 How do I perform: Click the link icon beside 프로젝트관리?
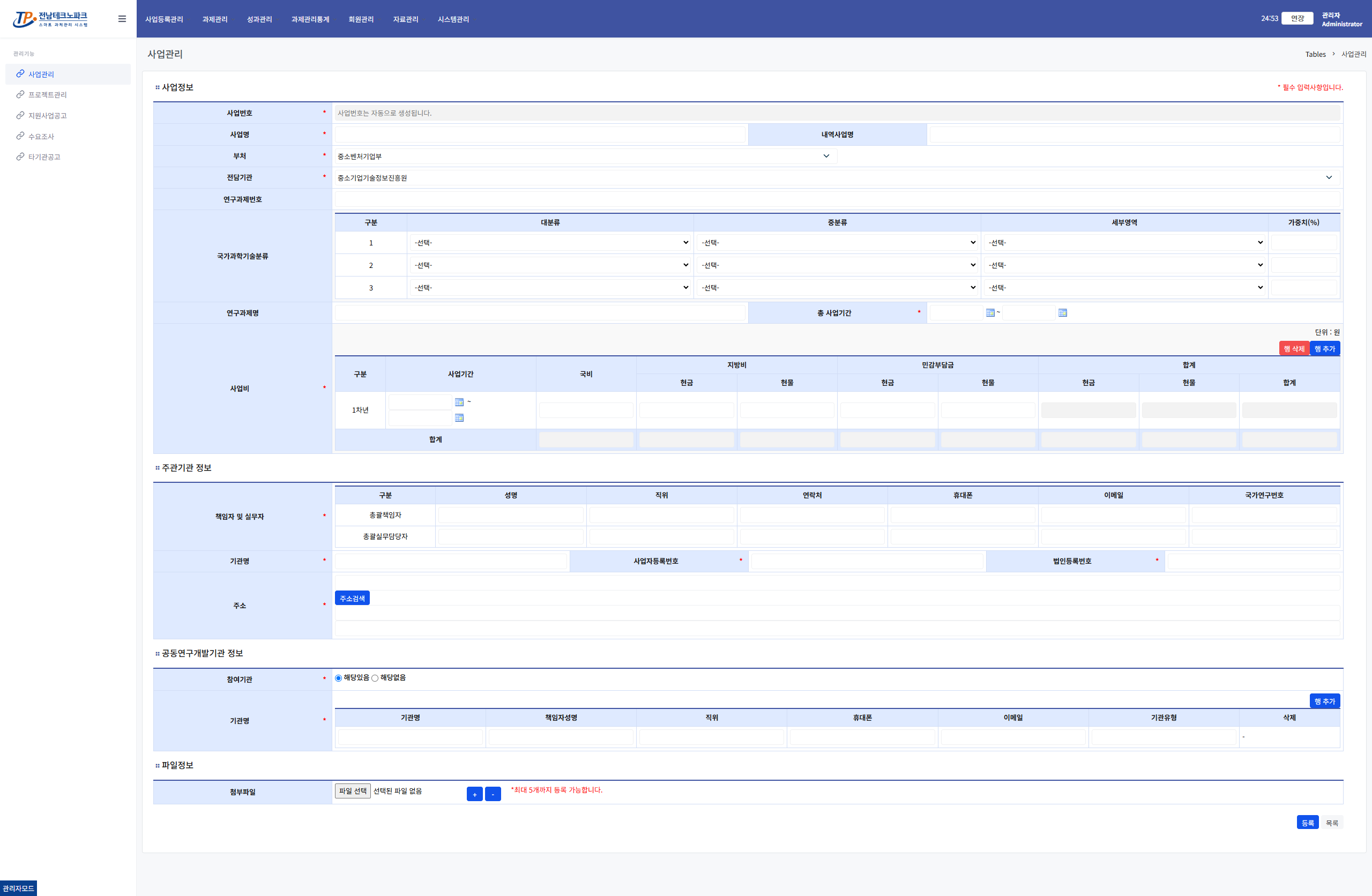pyautogui.click(x=20, y=94)
